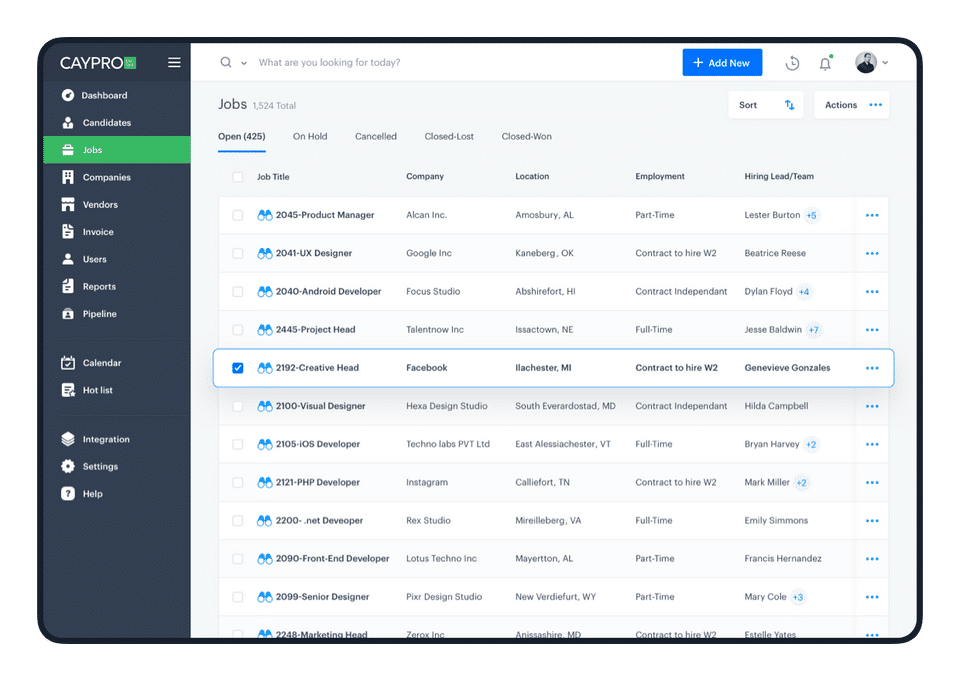
Task: Click the Add New button
Action: [722, 62]
